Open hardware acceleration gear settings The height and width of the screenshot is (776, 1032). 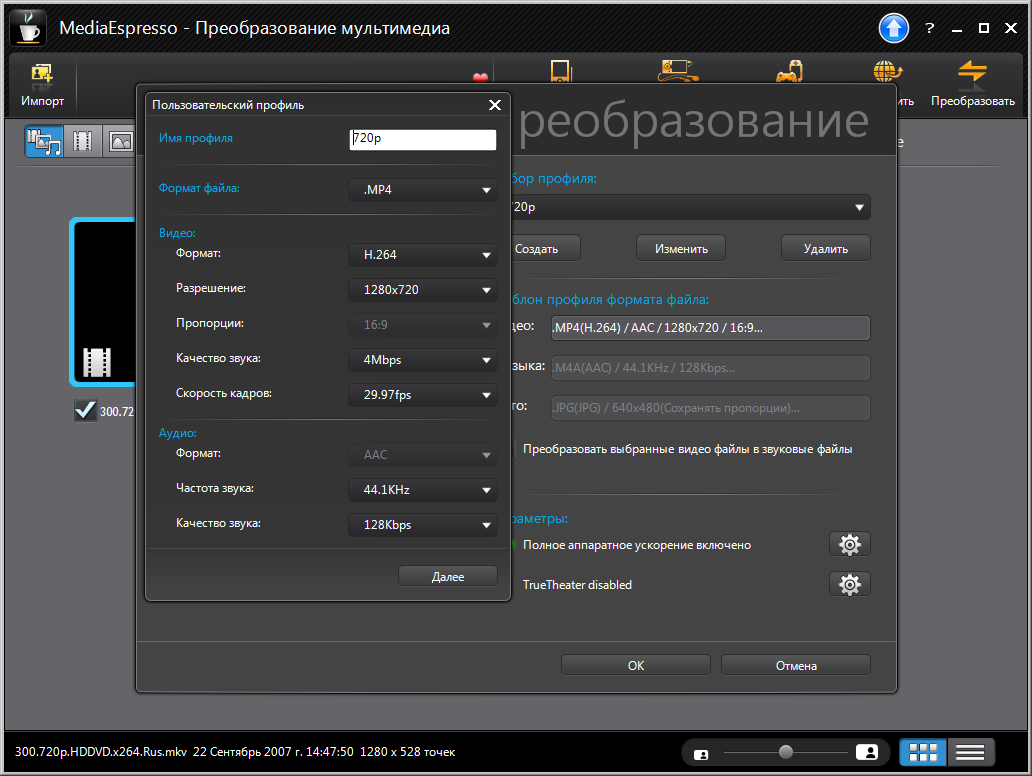point(849,545)
